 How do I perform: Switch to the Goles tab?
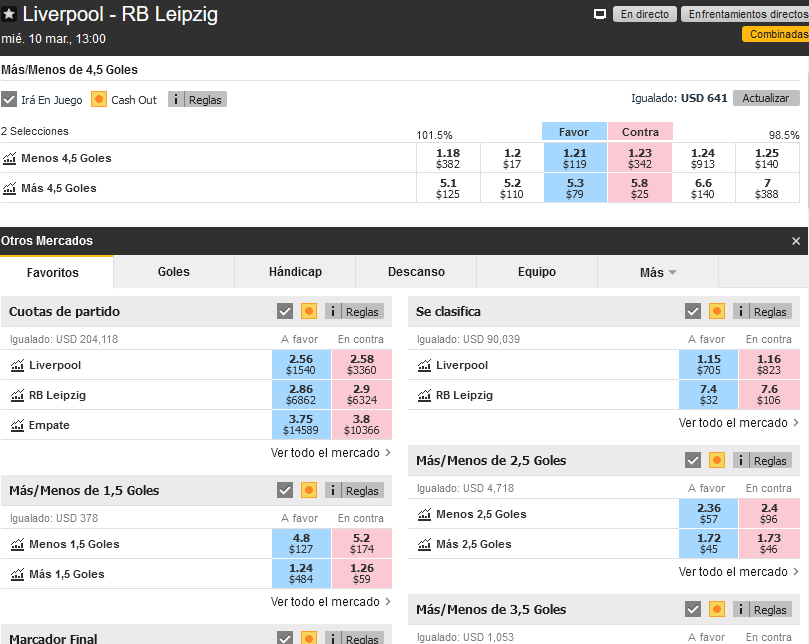coord(174,272)
